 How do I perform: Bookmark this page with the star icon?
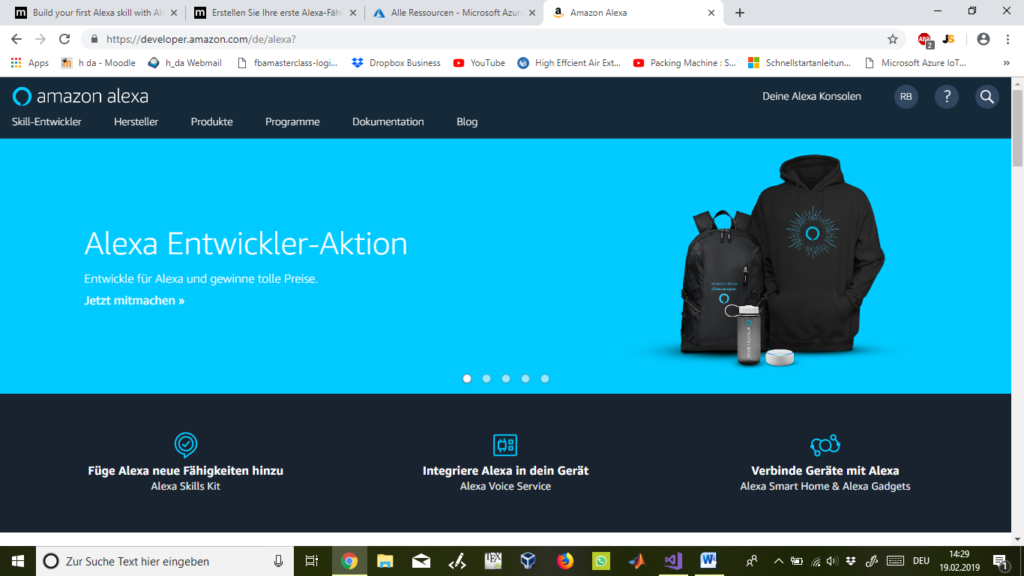pos(893,39)
